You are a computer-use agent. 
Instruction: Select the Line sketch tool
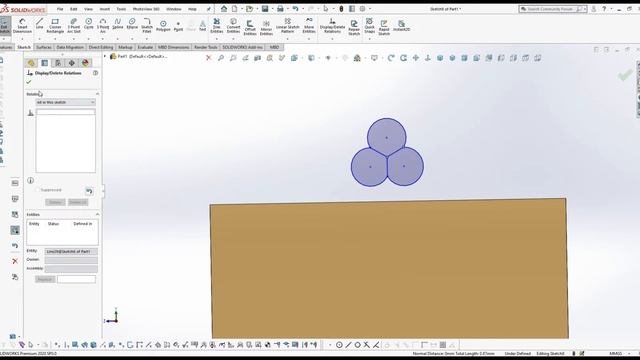pyautogui.click(x=40, y=24)
